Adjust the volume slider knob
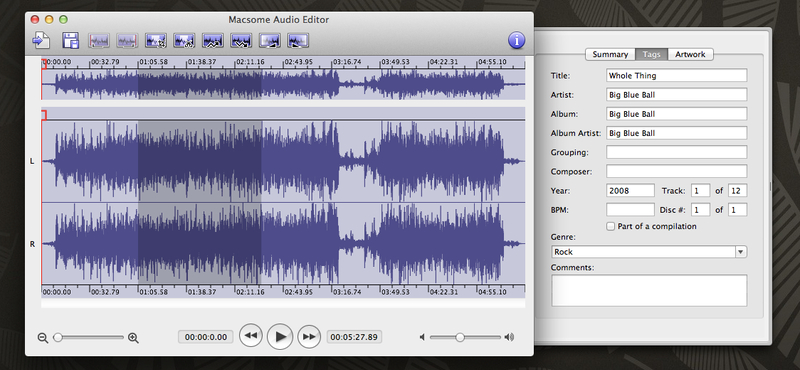800x370 pixels. click(460, 337)
